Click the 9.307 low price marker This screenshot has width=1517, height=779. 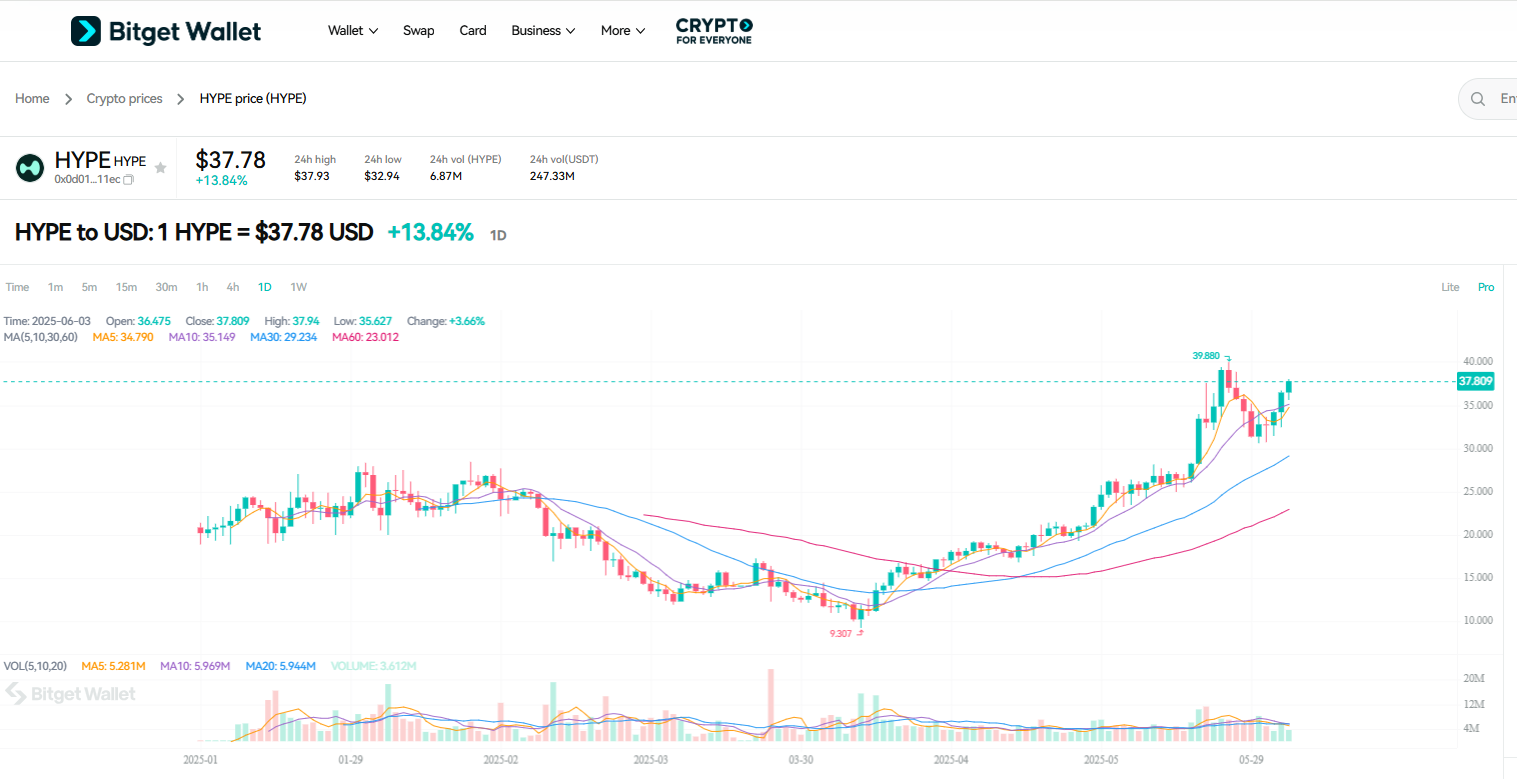841,634
